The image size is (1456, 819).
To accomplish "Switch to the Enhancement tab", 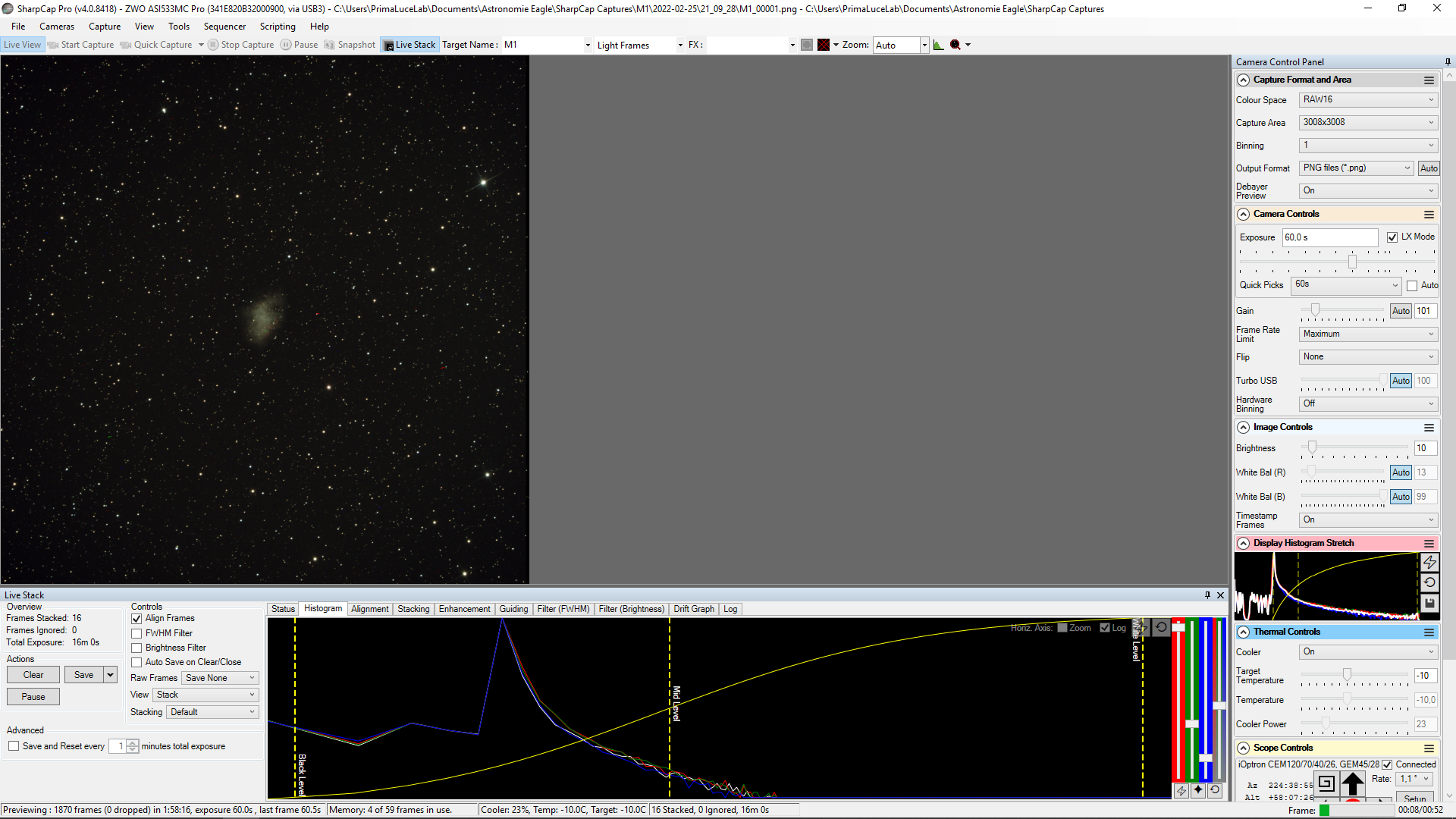I will coord(465,609).
